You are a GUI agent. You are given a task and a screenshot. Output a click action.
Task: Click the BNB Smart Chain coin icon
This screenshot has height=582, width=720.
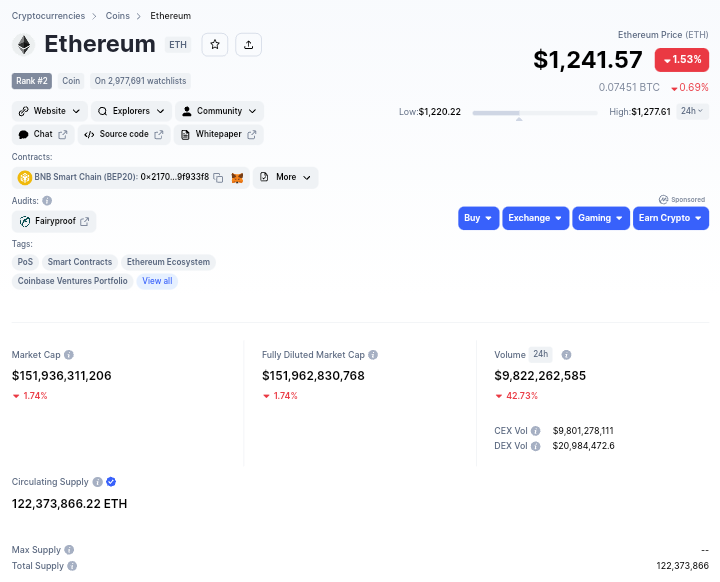point(24,177)
